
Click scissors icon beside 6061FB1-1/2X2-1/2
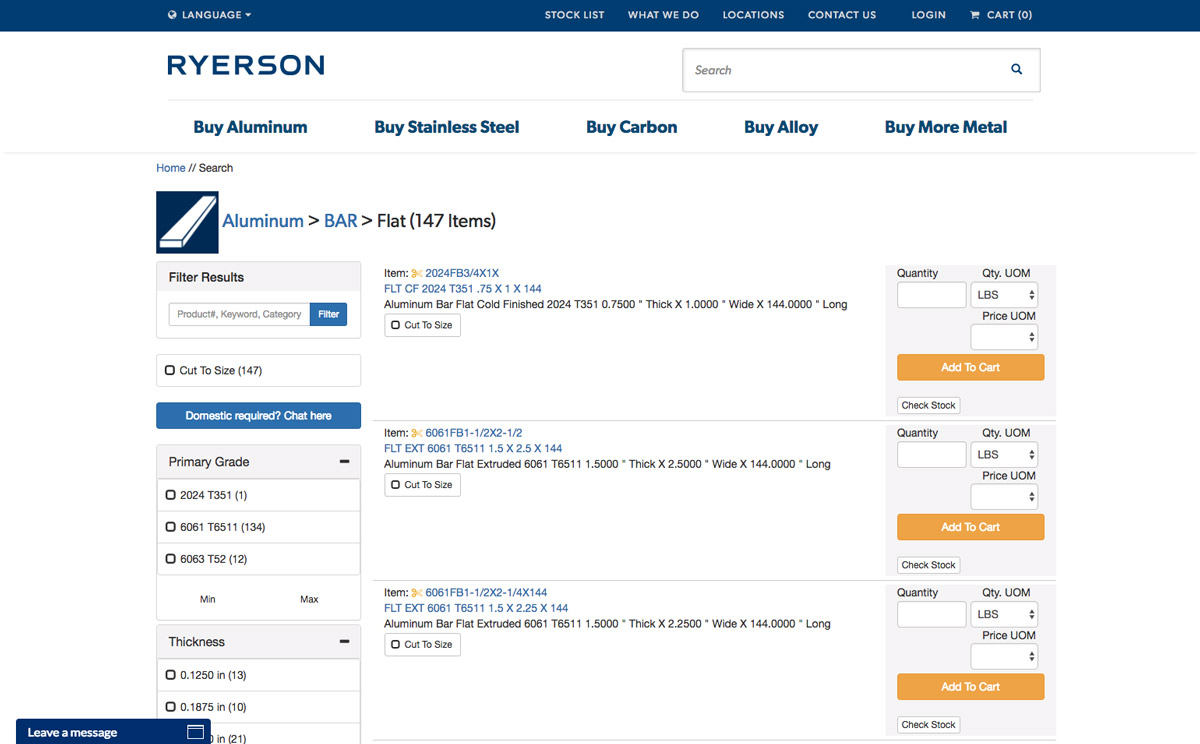click(417, 433)
